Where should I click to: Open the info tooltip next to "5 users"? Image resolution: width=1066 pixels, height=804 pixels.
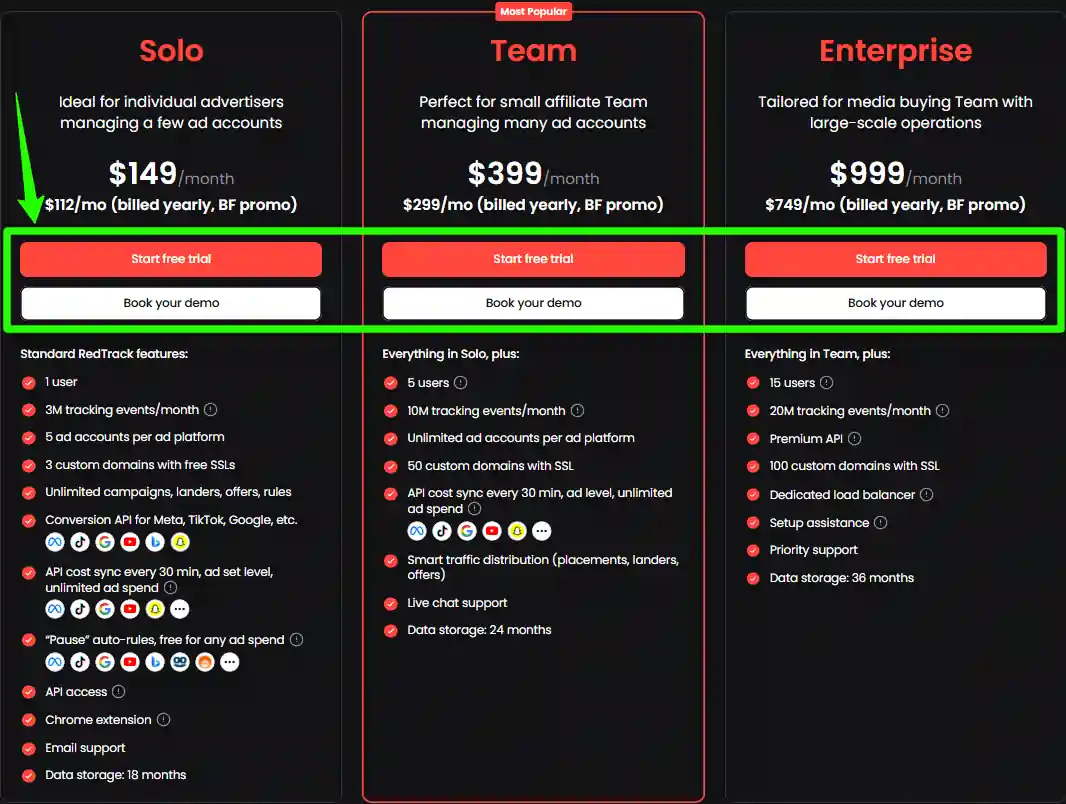click(x=460, y=382)
